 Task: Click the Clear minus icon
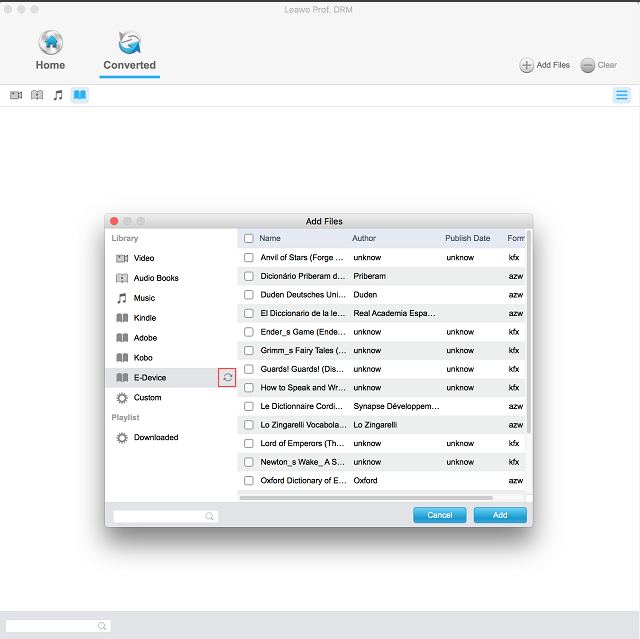[x=587, y=65]
